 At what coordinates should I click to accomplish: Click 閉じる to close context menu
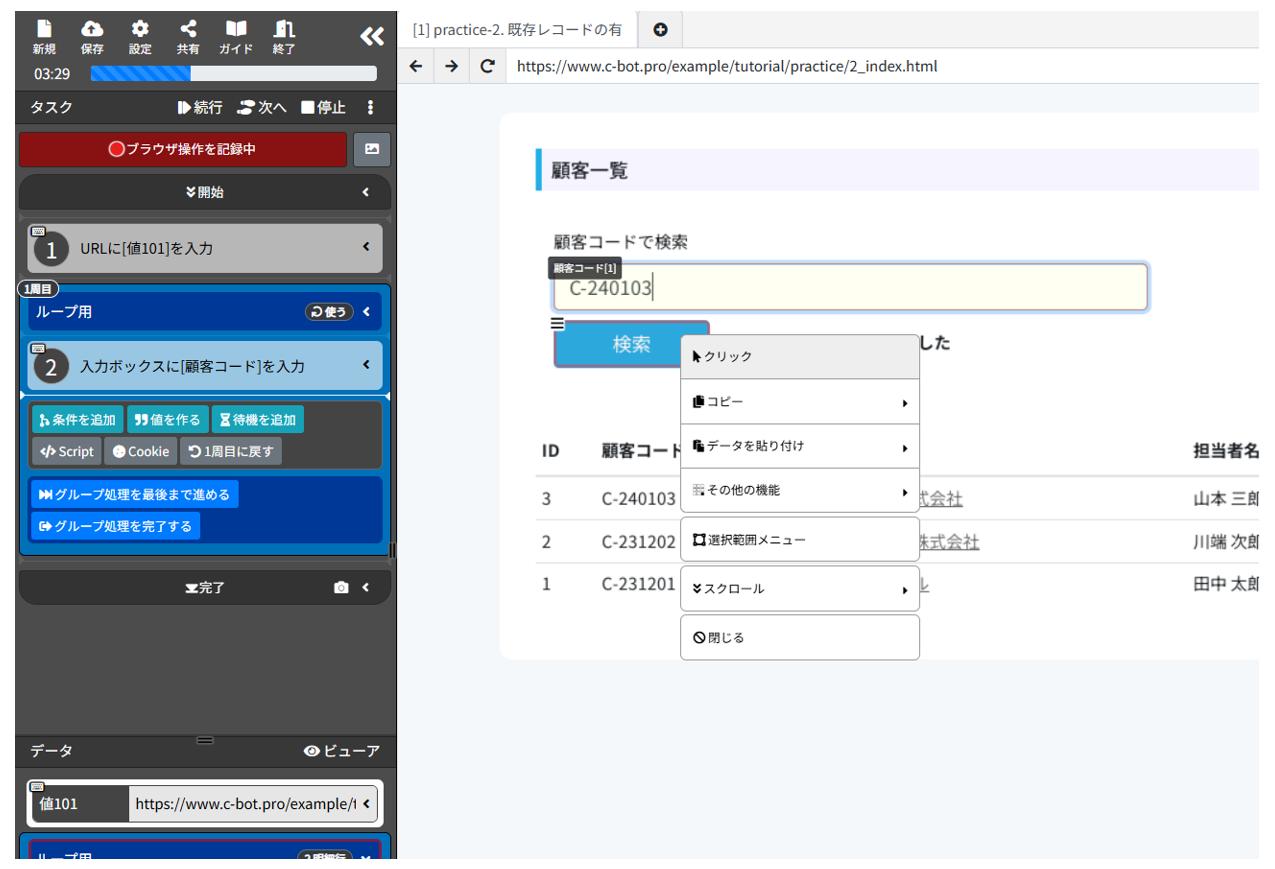click(800, 638)
